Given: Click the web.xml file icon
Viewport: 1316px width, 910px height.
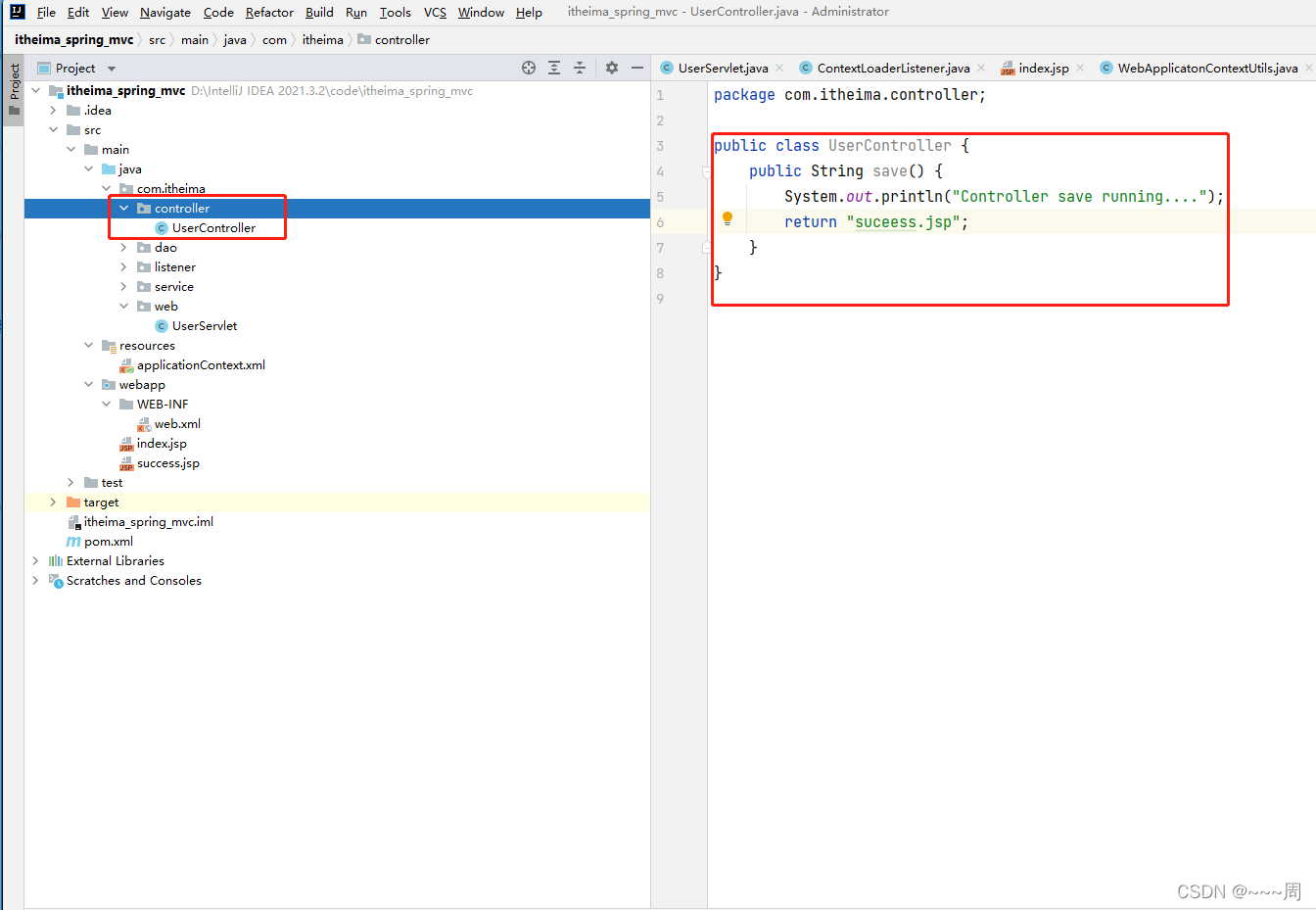Looking at the screenshot, I should pyautogui.click(x=144, y=424).
